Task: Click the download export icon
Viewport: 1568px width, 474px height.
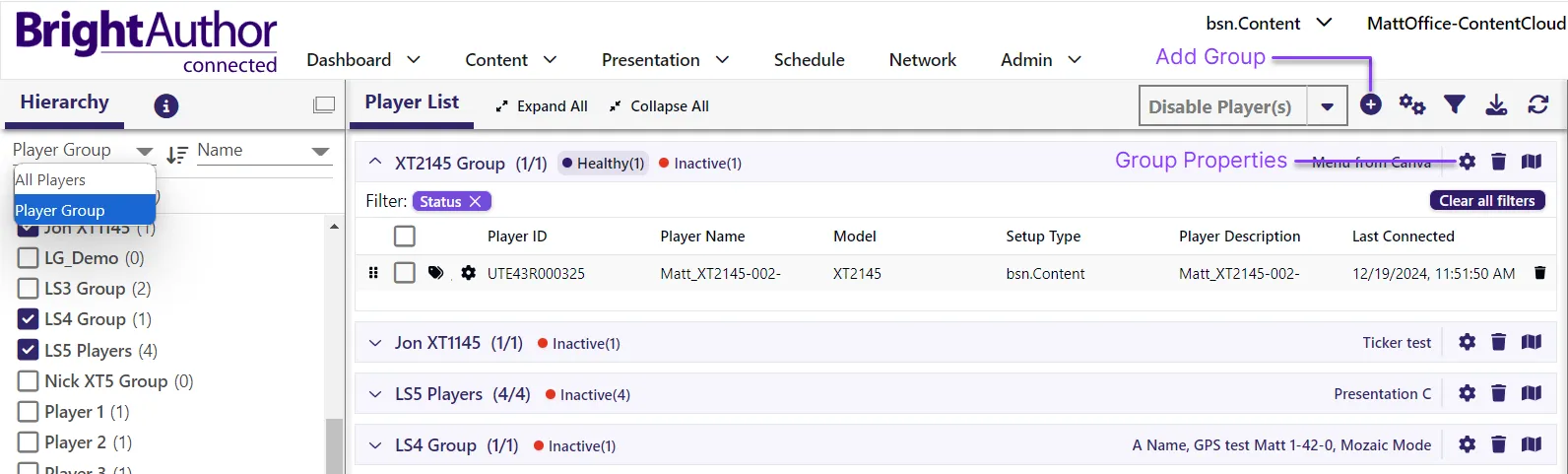Action: coord(1496,104)
